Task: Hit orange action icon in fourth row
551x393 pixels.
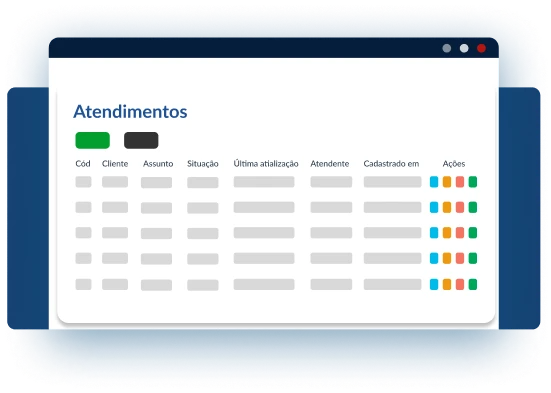Action: (447, 258)
